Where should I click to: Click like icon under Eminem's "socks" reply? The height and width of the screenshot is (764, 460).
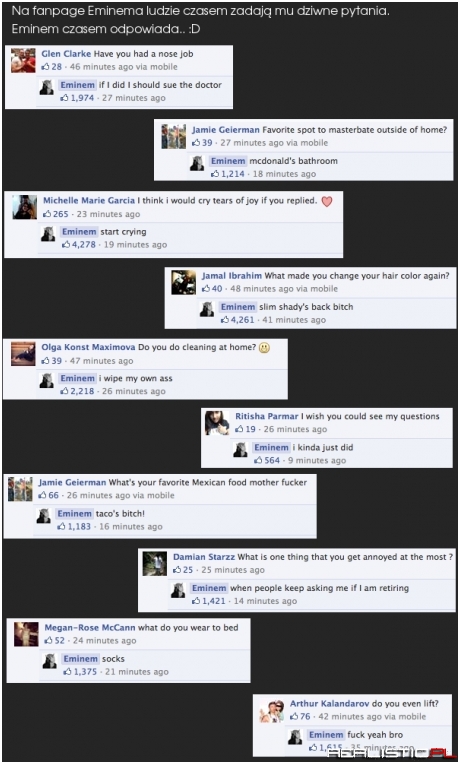coord(68,671)
